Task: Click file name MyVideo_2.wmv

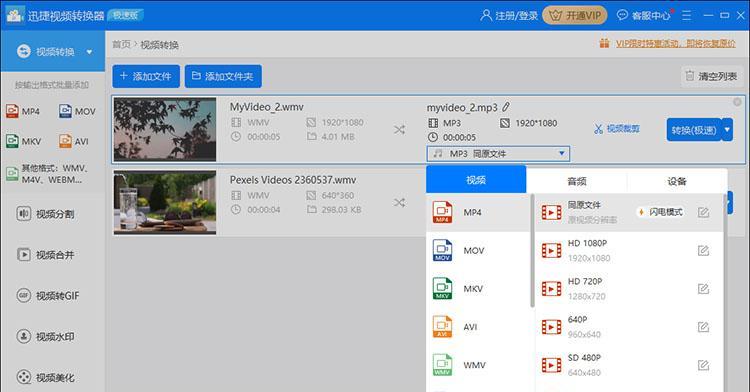Action: 266,107
